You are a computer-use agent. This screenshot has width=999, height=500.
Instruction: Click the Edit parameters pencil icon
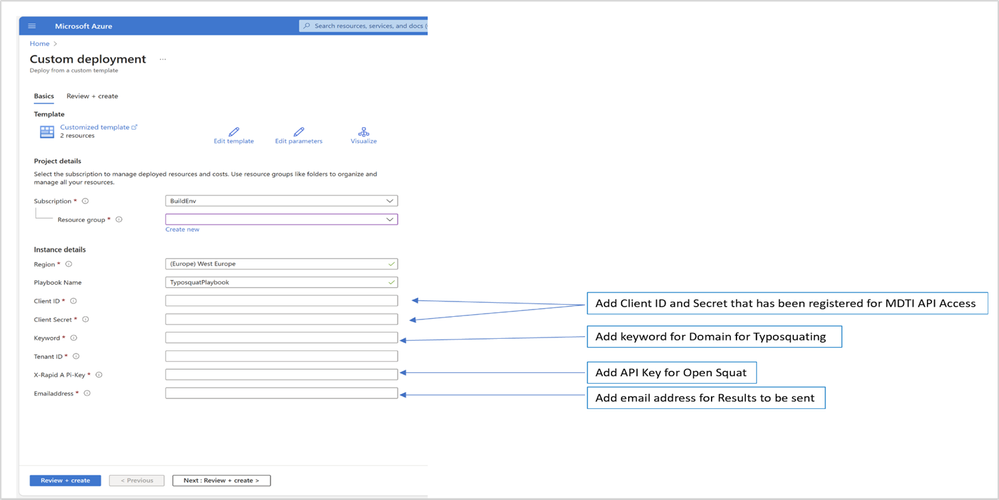pos(299,132)
